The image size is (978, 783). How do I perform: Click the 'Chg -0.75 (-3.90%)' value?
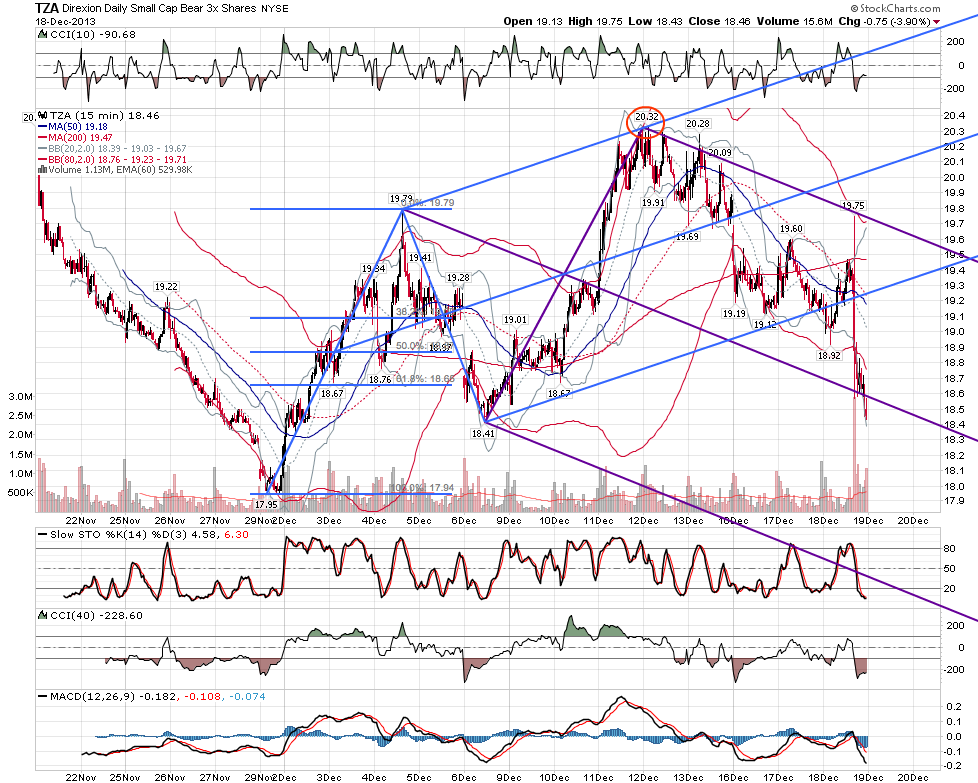coord(884,21)
